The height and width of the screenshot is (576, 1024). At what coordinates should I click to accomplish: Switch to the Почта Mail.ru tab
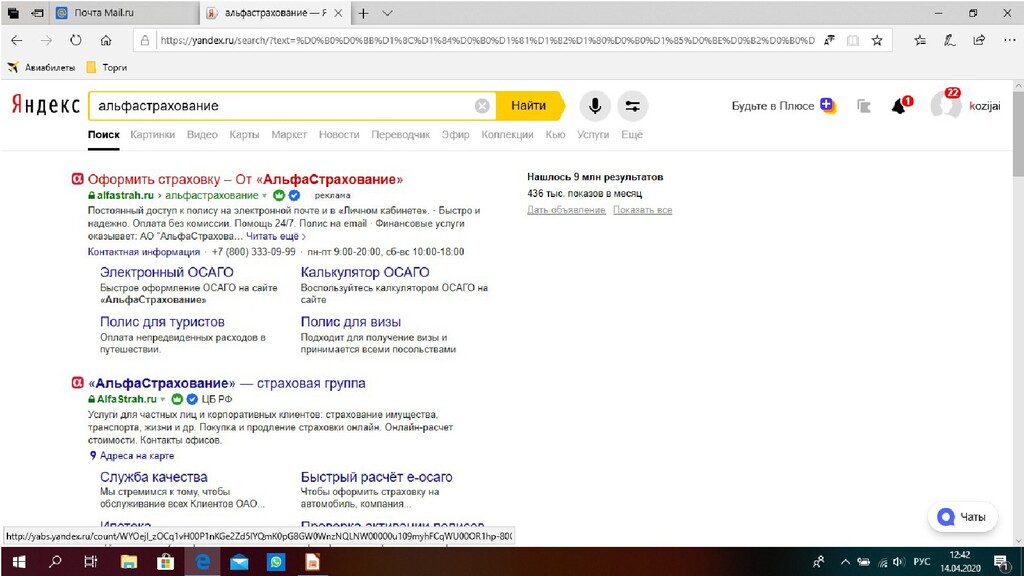point(124,13)
